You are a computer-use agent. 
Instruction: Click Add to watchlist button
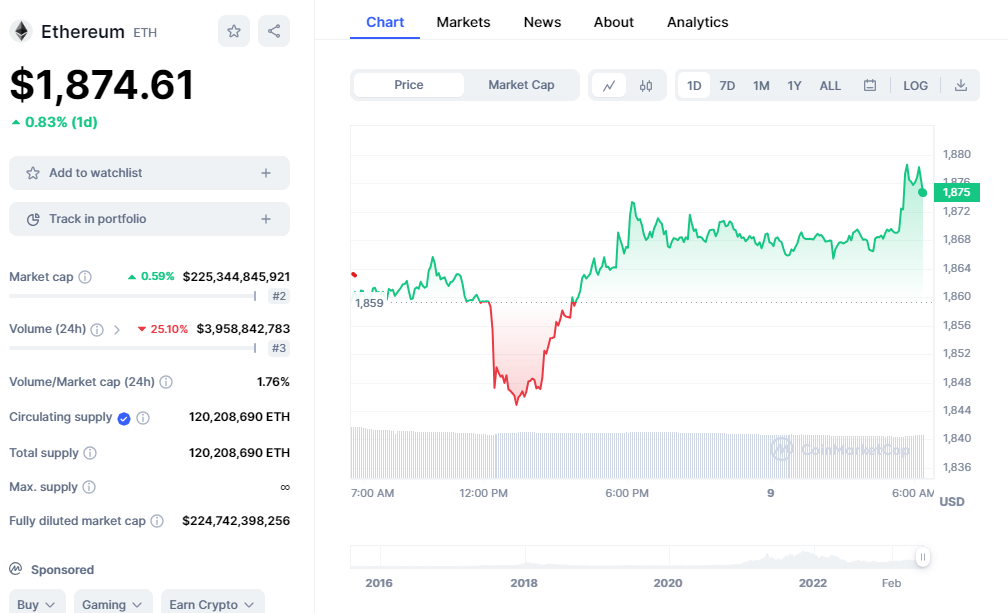(149, 173)
